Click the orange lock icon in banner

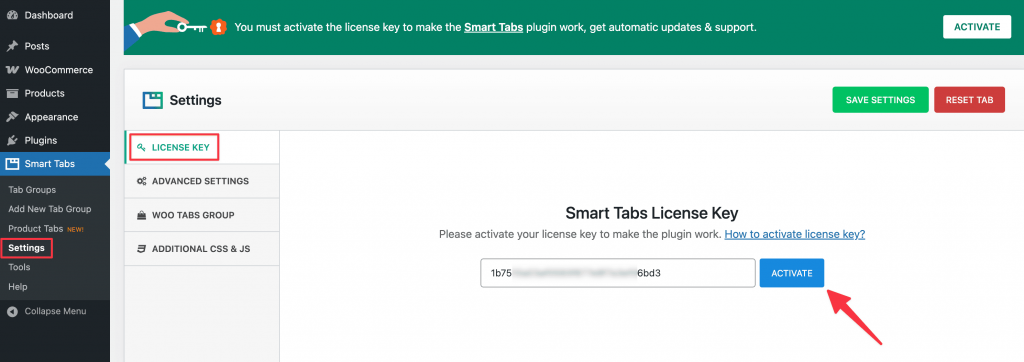[x=218, y=27]
